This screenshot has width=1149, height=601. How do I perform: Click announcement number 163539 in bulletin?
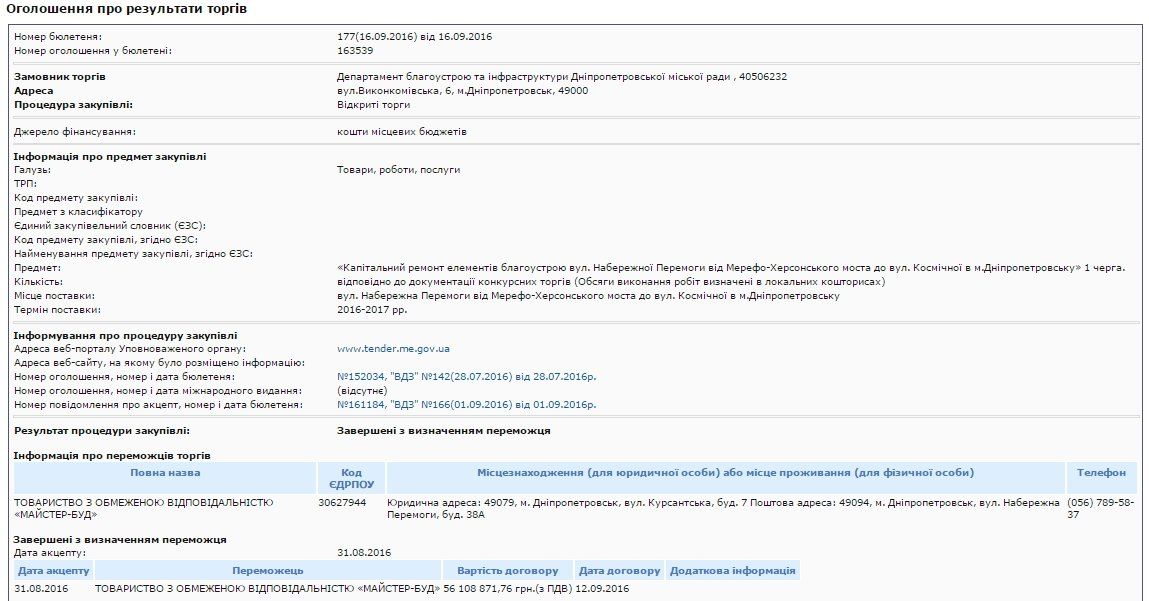[355, 50]
